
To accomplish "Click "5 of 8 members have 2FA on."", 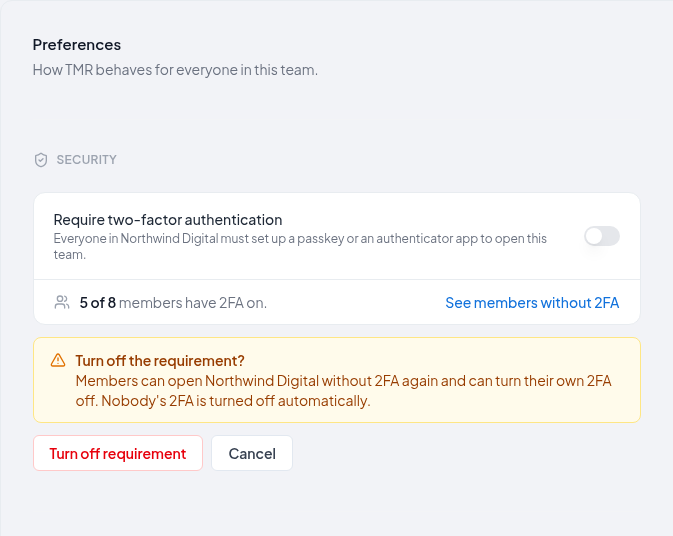I will pyautogui.click(x=173, y=303).
